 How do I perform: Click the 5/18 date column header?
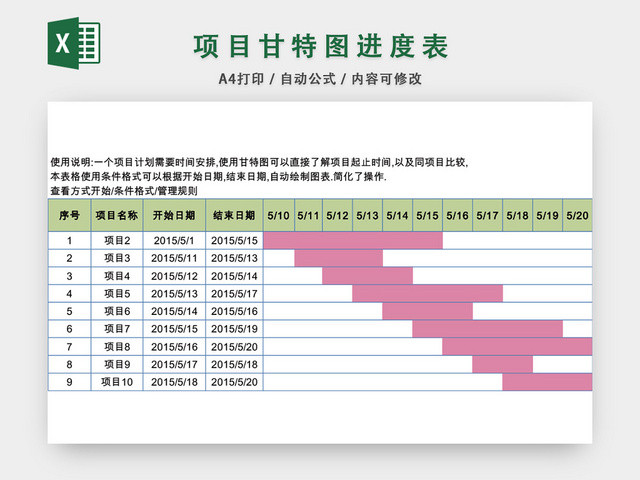pos(518,215)
